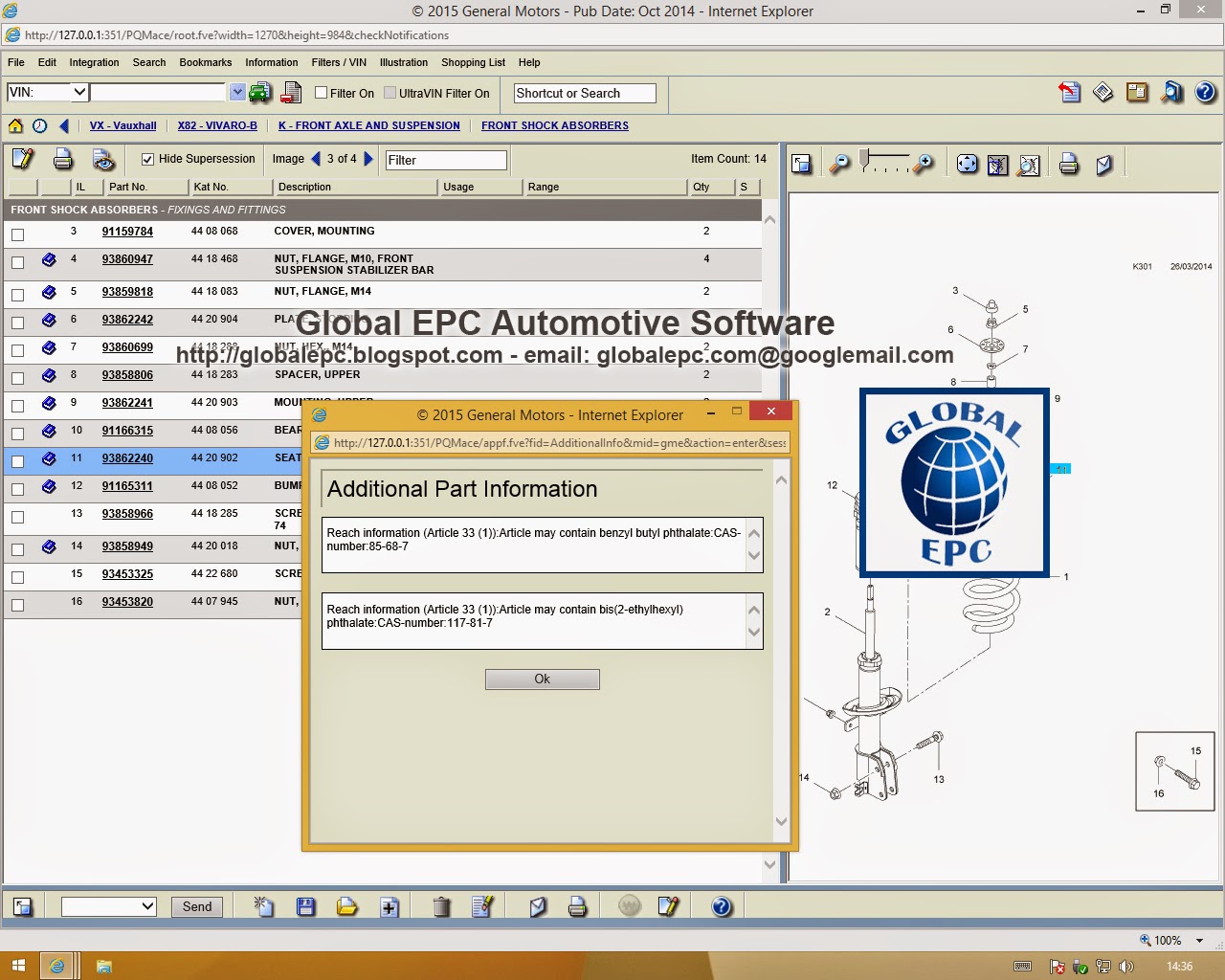
Task: Open the Integration menu
Action: [x=94, y=62]
